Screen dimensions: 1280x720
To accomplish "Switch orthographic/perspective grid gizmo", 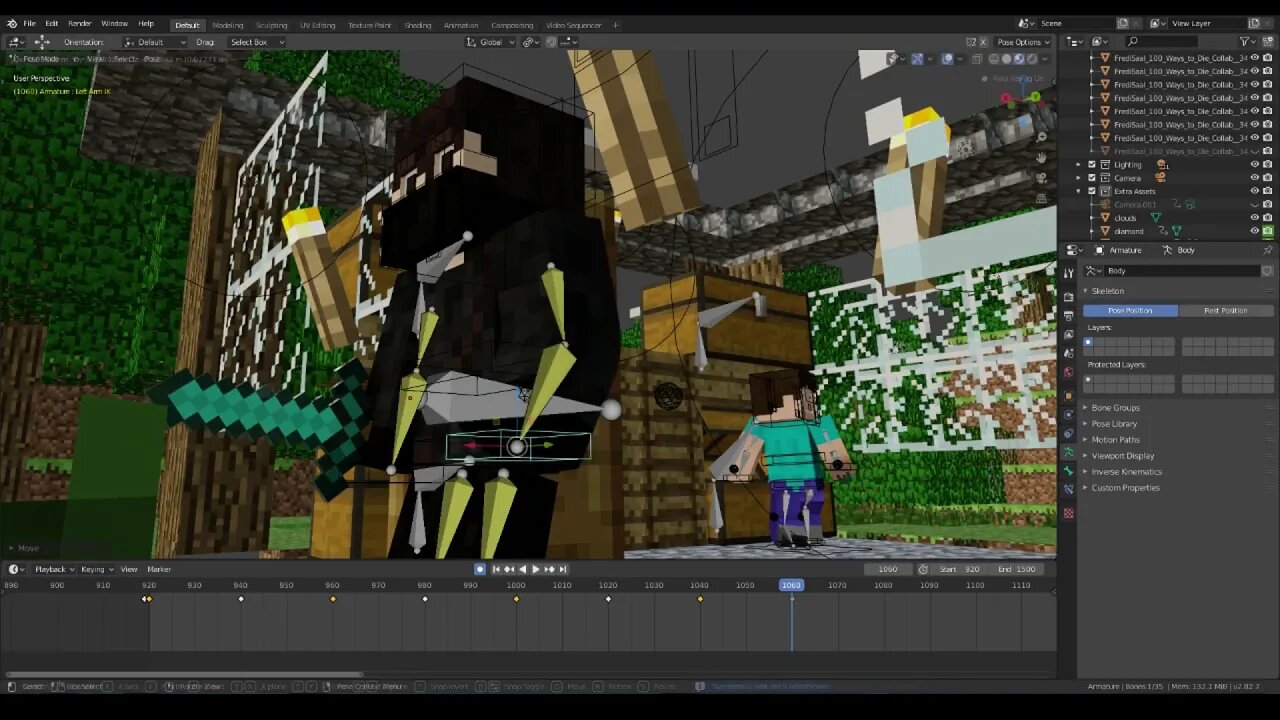I will click(1041, 198).
